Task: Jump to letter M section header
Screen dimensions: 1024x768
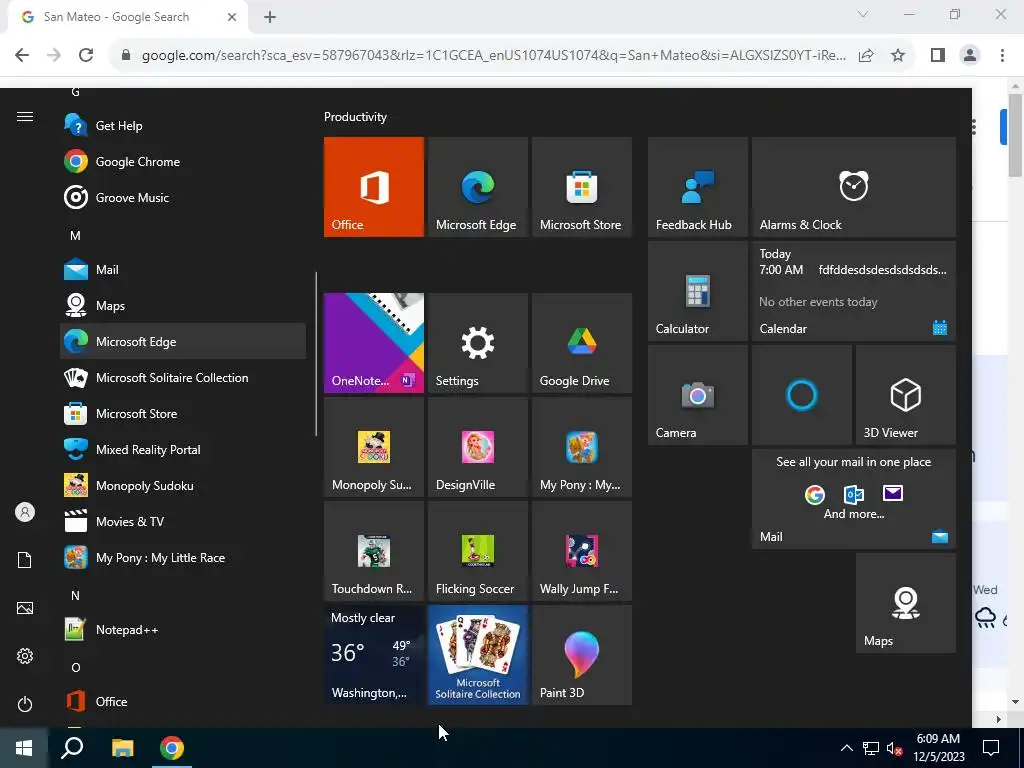Action: tap(75, 235)
